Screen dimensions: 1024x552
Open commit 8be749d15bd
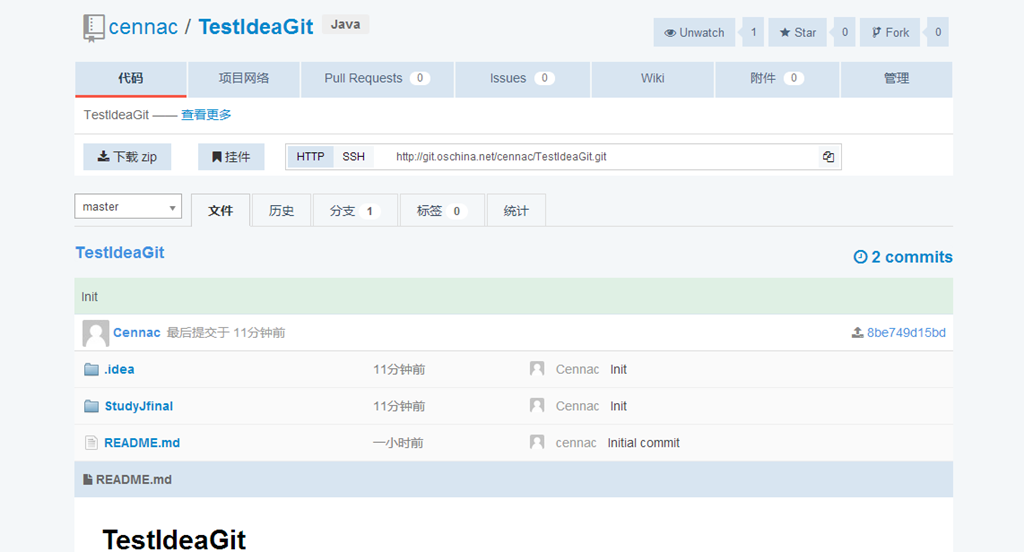pyautogui.click(x=906, y=333)
